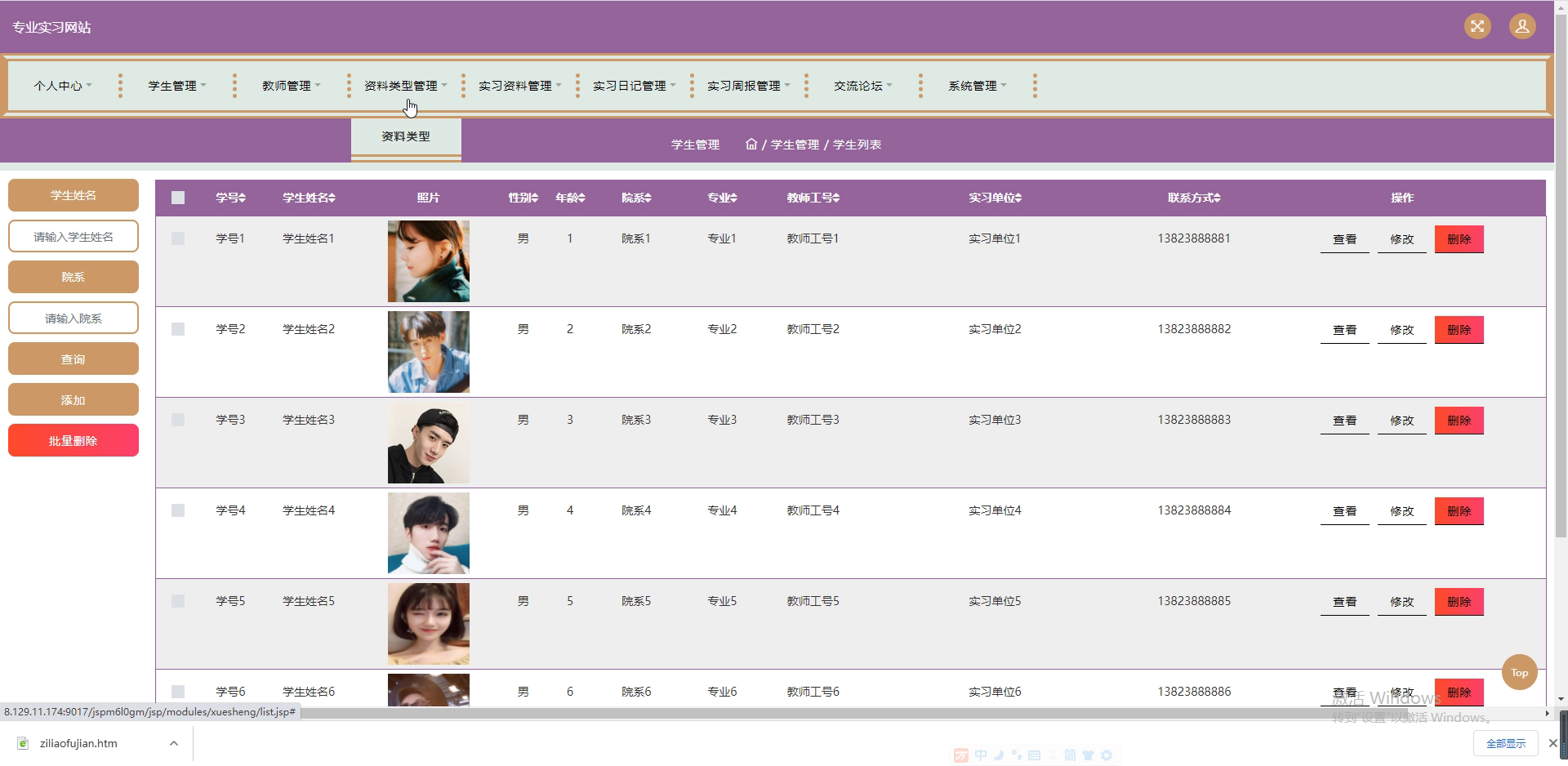Sort by 联系方式 column header
Viewport: 1568px width, 766px height.
[1194, 198]
